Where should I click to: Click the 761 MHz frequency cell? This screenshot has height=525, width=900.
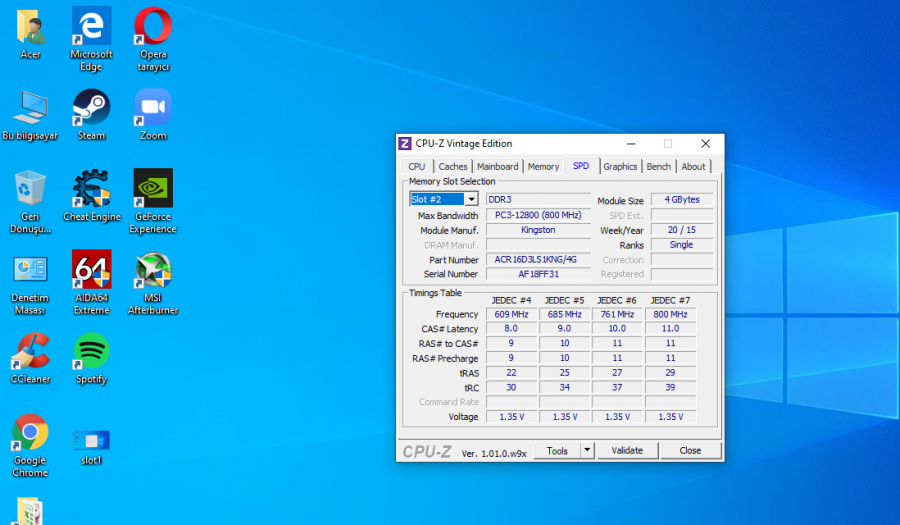coord(618,314)
